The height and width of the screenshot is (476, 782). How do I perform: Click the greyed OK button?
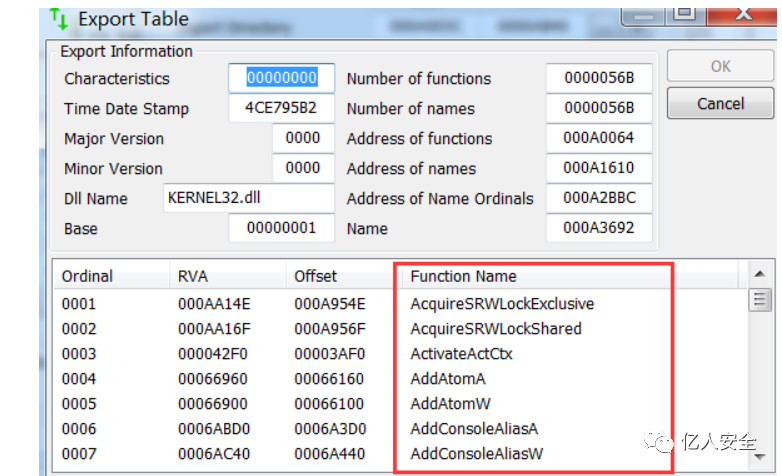pyautogui.click(x=720, y=66)
